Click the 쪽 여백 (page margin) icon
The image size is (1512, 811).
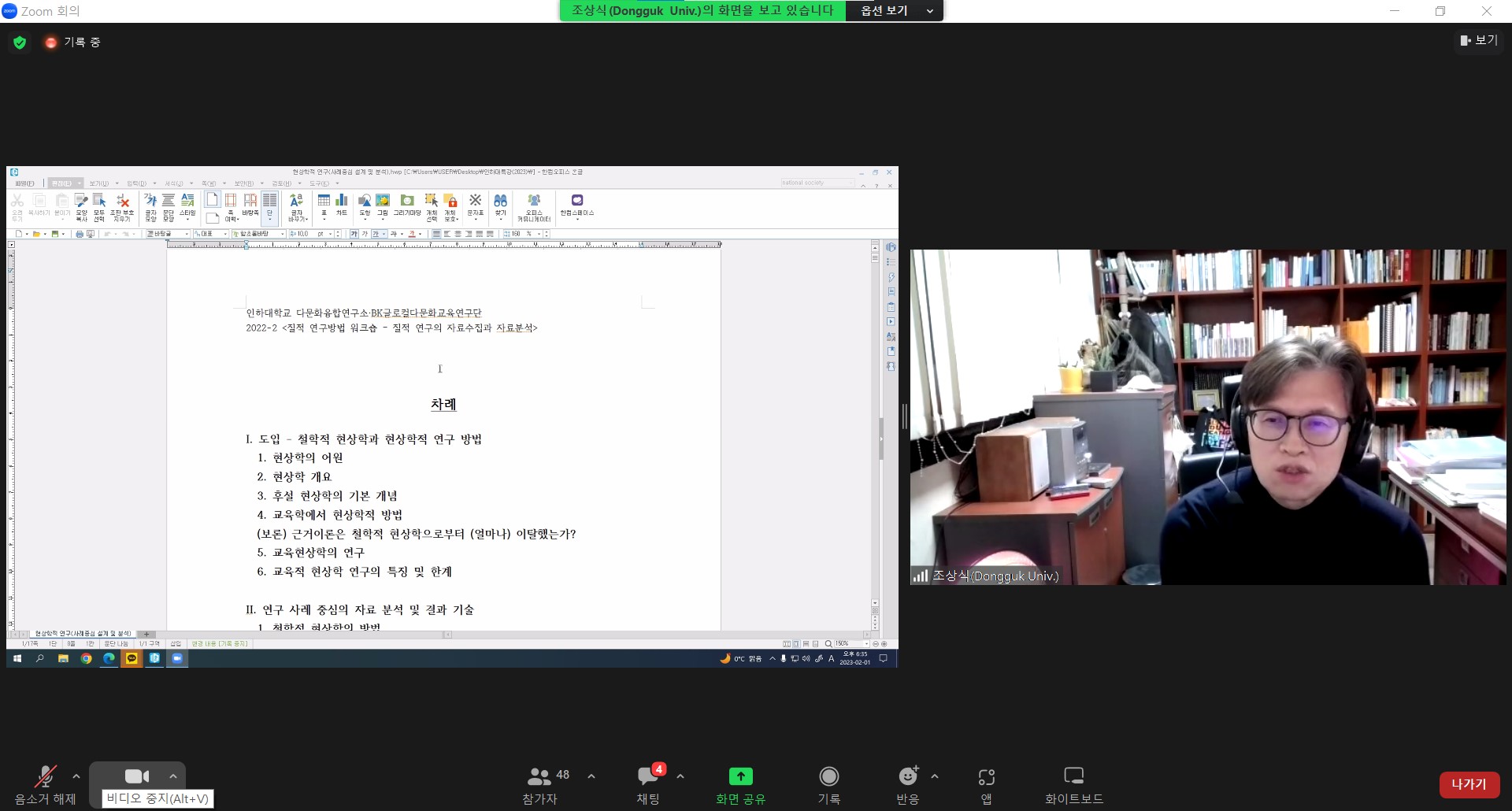(x=231, y=207)
